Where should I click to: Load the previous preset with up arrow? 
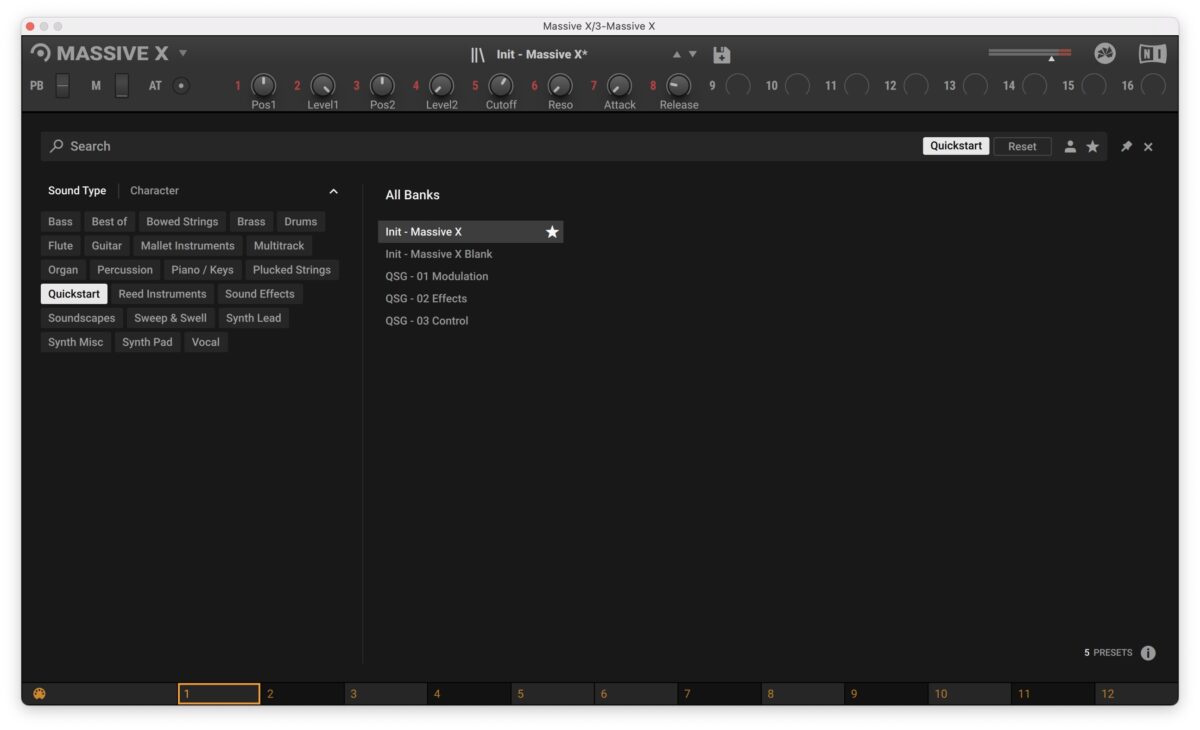click(677, 55)
